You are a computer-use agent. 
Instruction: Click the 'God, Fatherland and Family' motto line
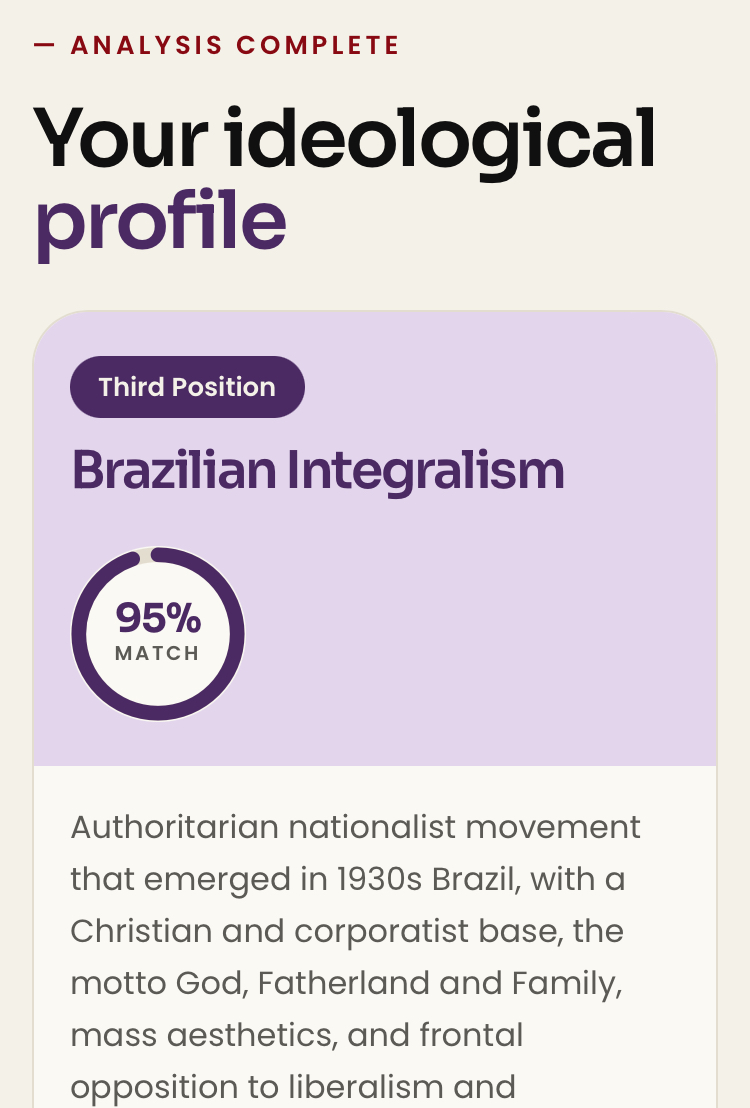(x=346, y=984)
